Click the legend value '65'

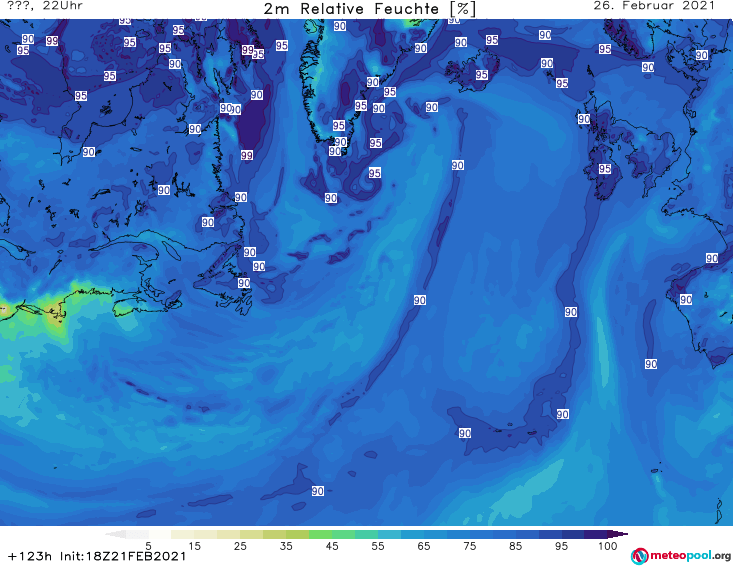click(x=424, y=546)
